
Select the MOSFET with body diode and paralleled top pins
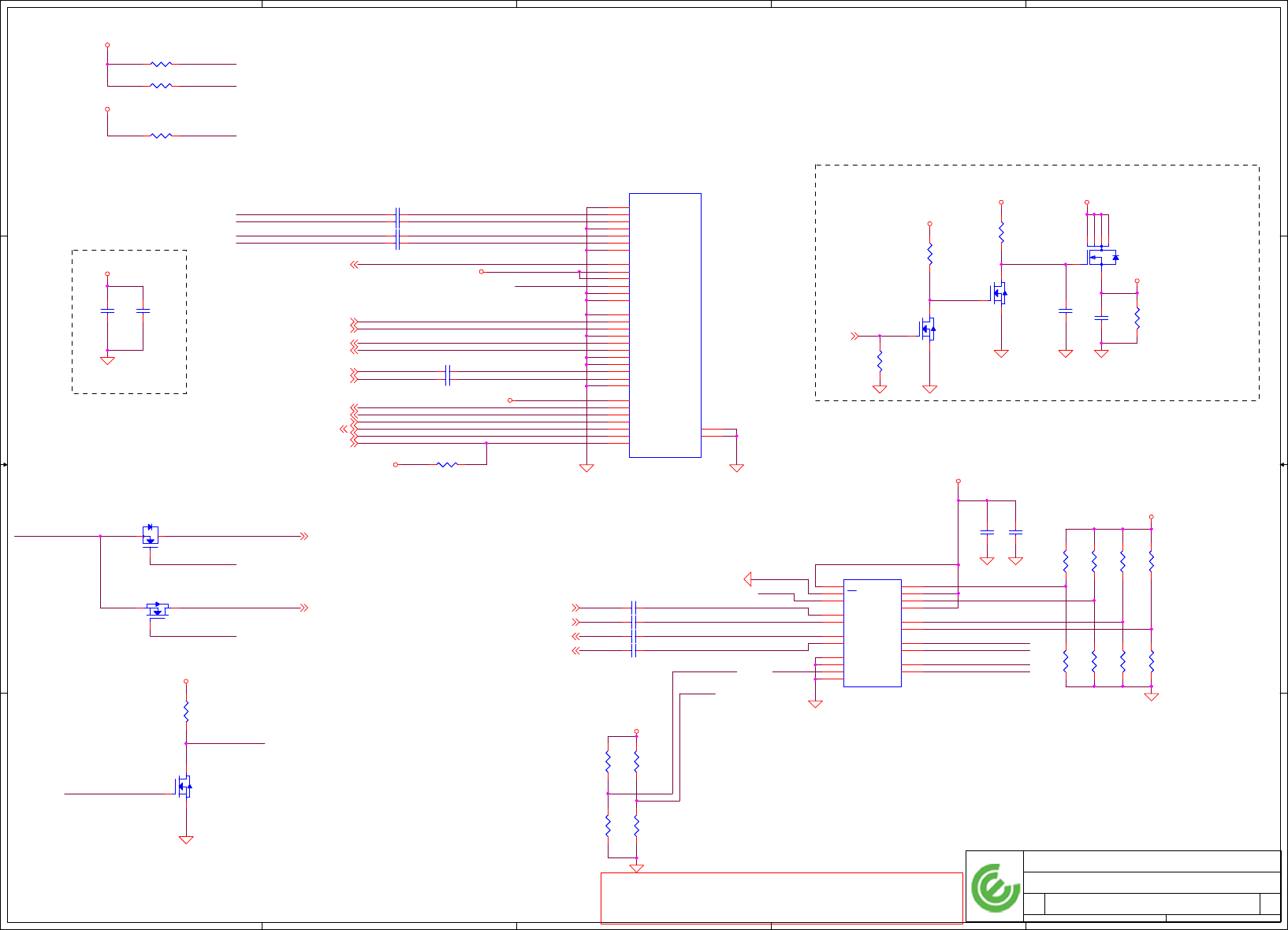point(1102,257)
